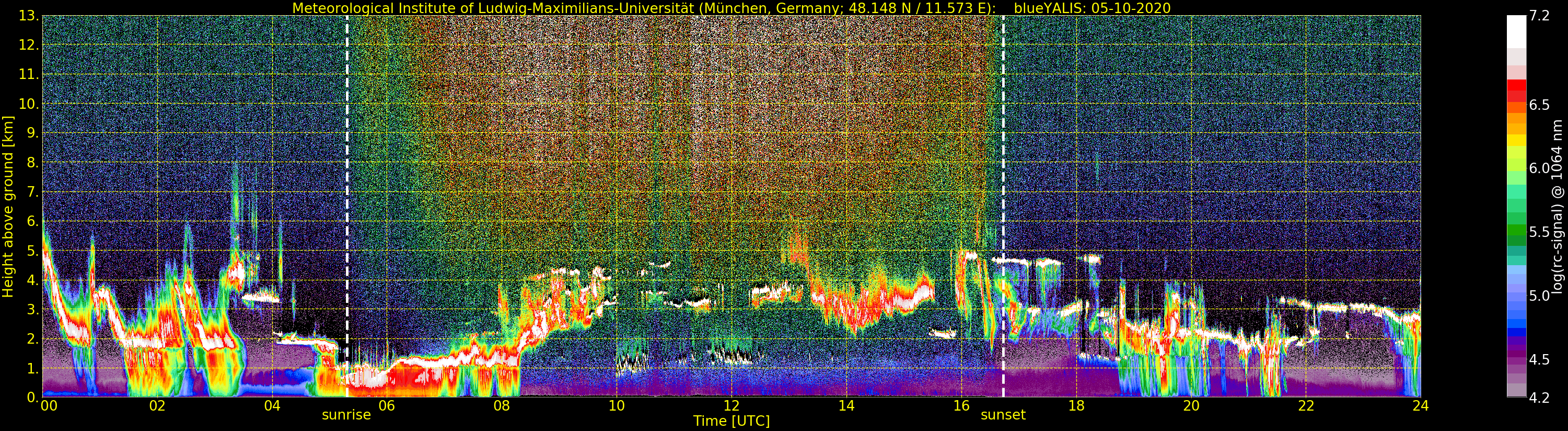Viewport: 1568px width, 431px height.
Task: Click the time axis tick label '16'
Action: click(961, 406)
